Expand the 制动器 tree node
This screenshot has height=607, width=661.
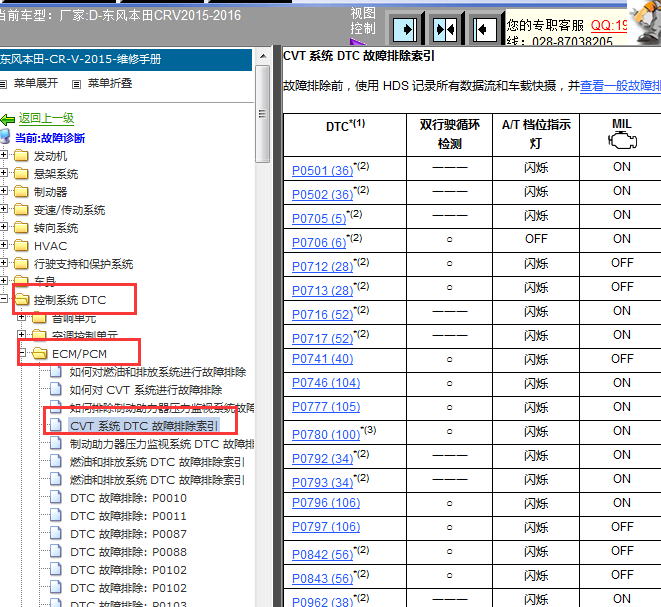(x=3, y=191)
